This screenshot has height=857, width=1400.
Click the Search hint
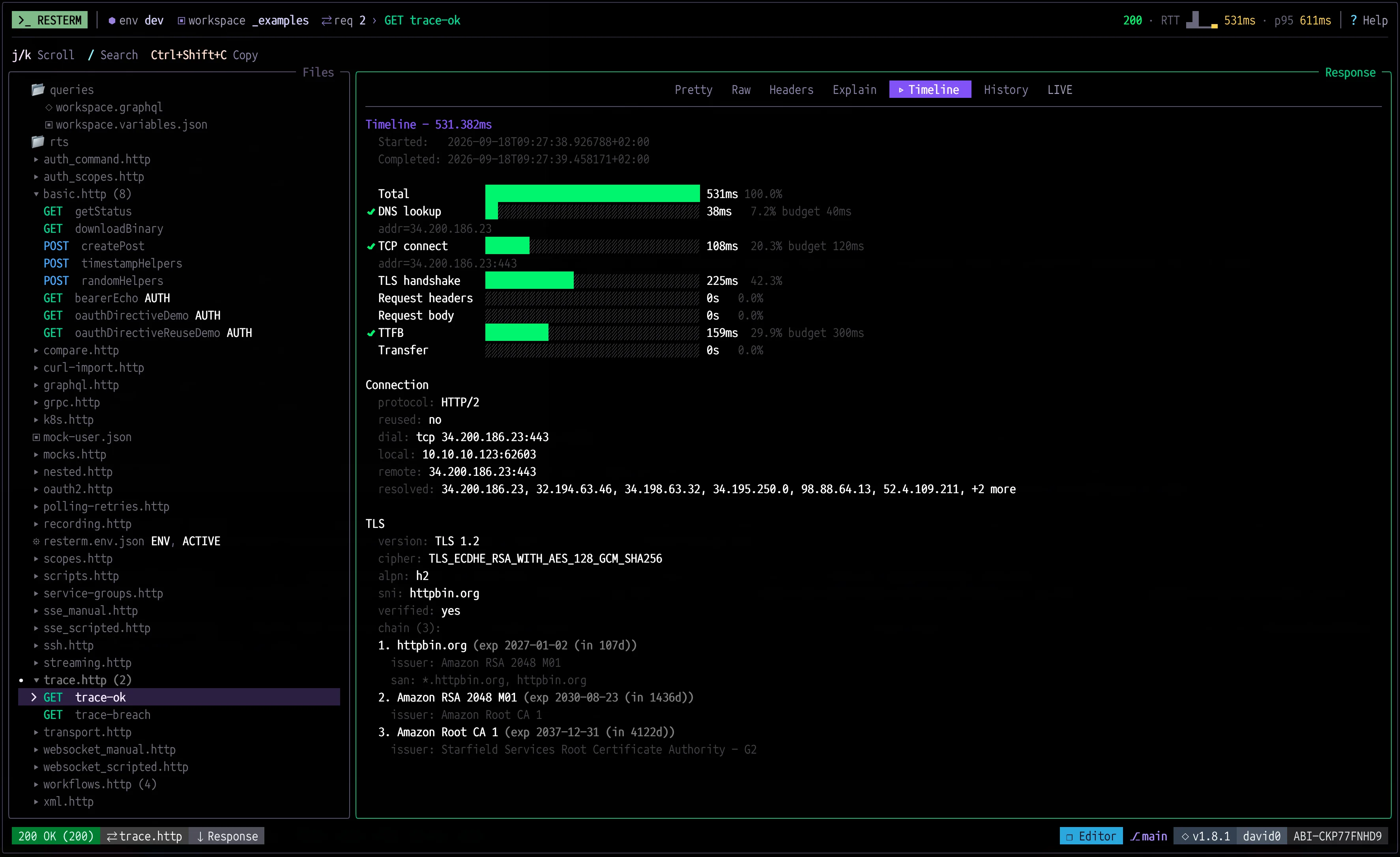click(112, 55)
